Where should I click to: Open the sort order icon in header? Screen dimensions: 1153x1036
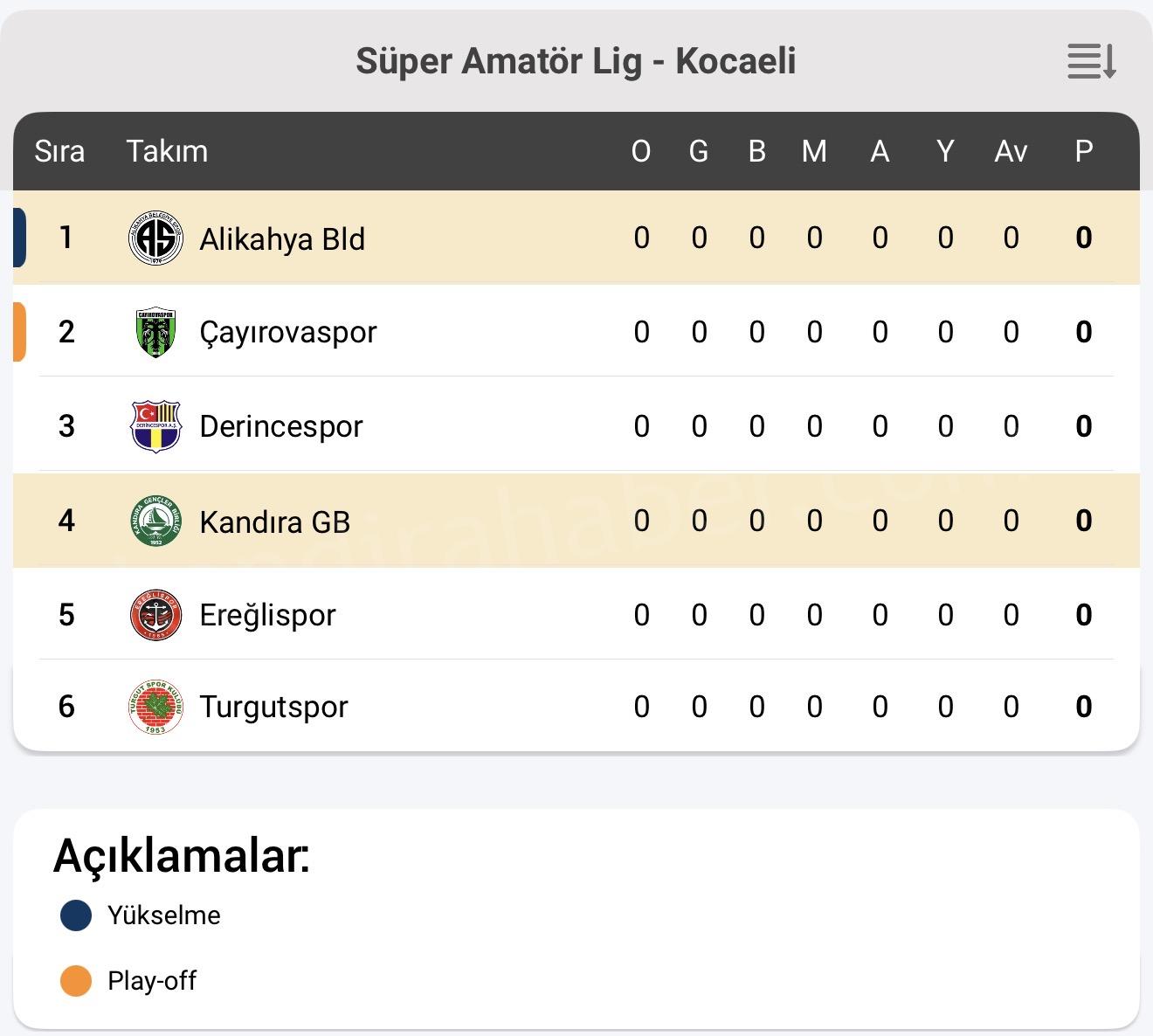point(1091,62)
